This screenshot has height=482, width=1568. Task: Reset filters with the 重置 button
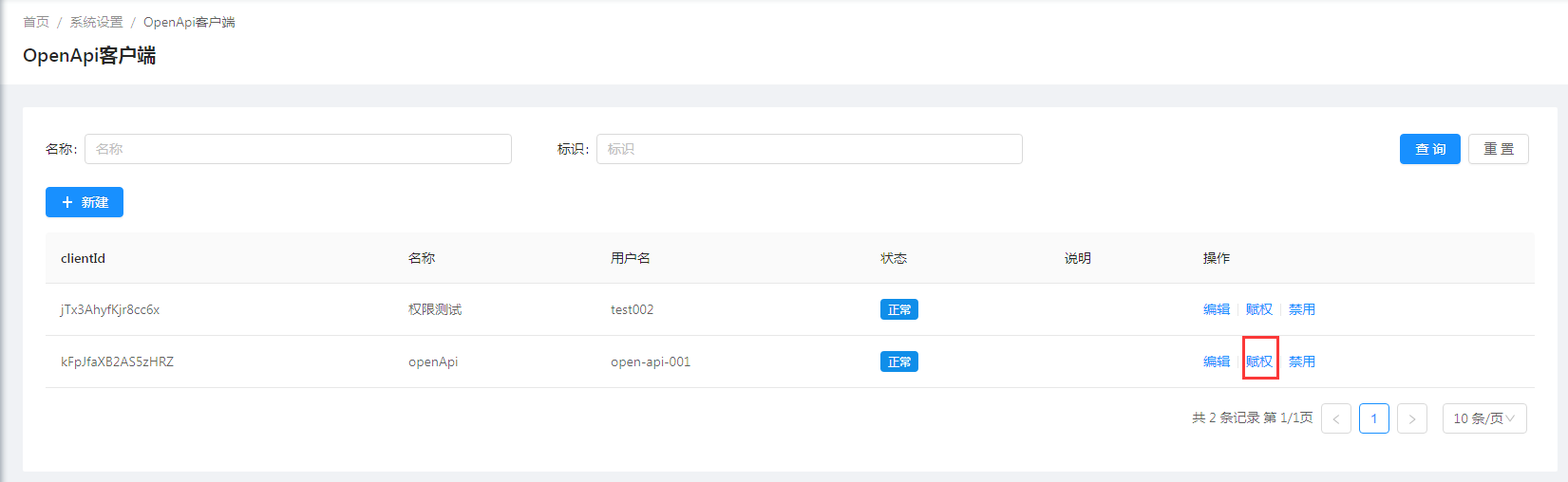[x=1498, y=149]
